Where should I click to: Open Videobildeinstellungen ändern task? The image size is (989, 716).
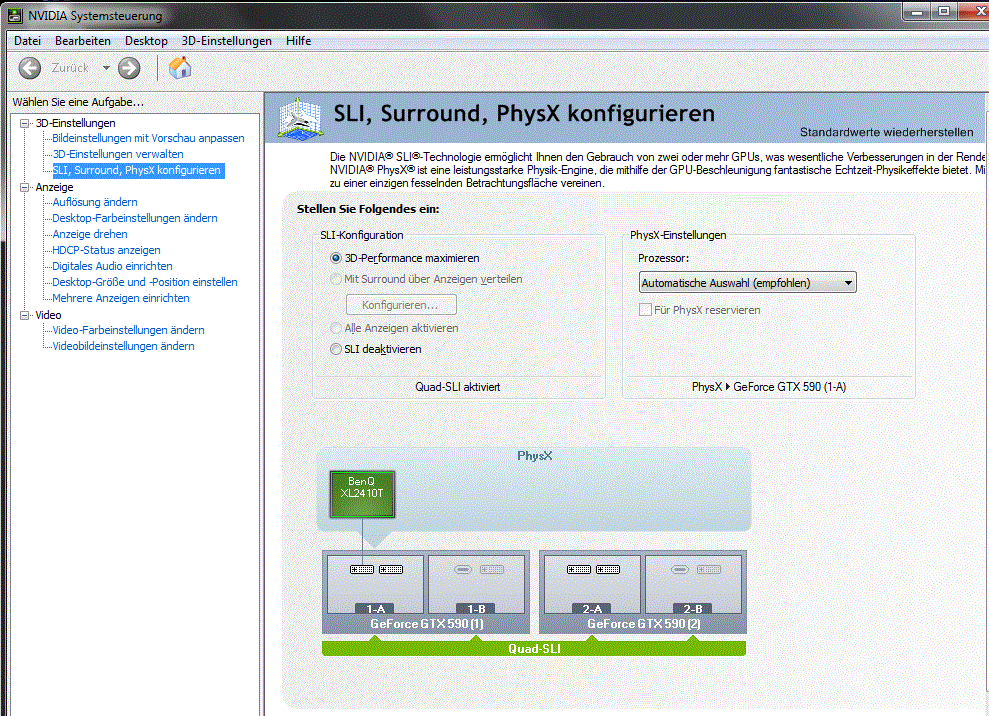(123, 346)
